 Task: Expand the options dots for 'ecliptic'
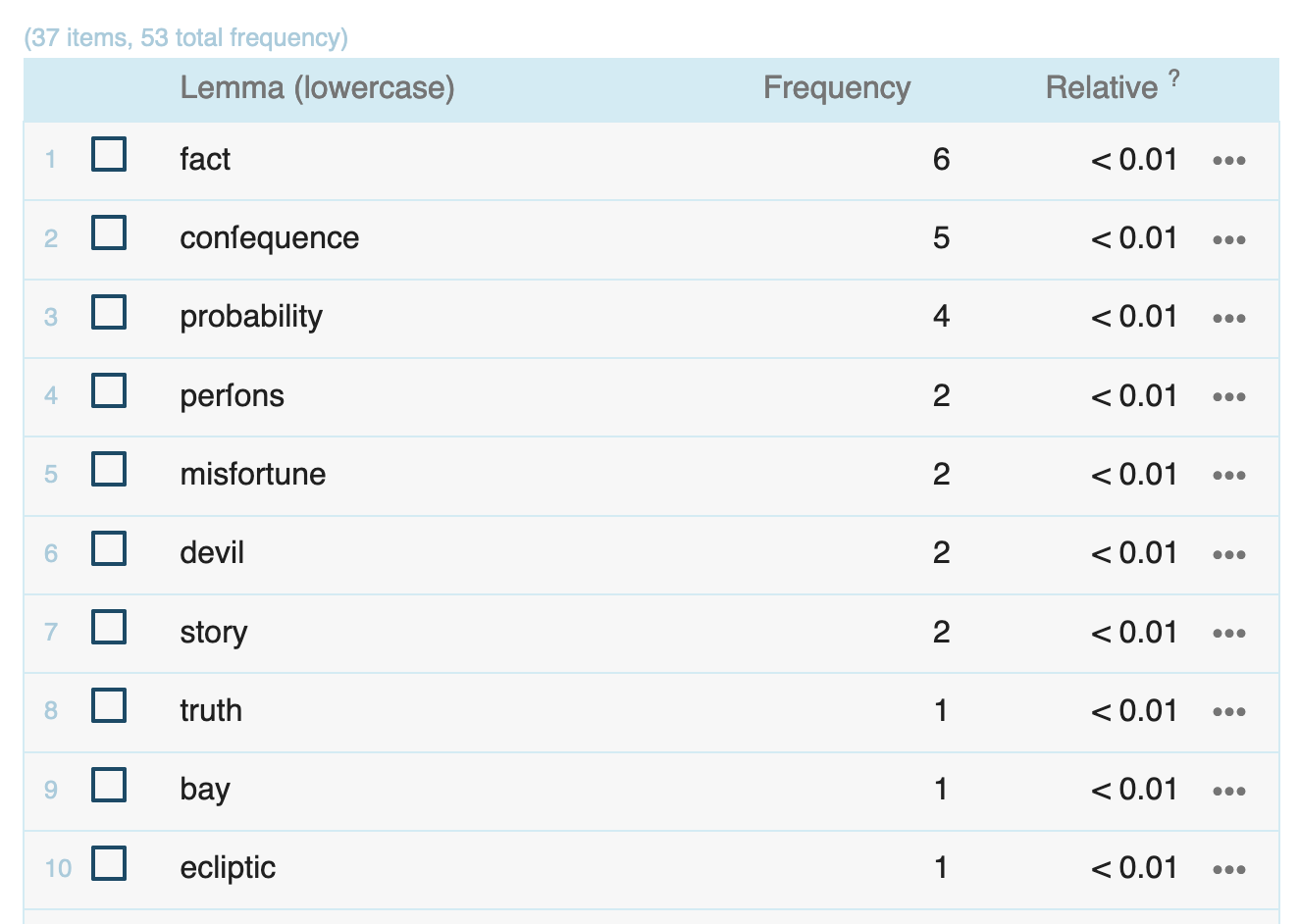point(1228,869)
